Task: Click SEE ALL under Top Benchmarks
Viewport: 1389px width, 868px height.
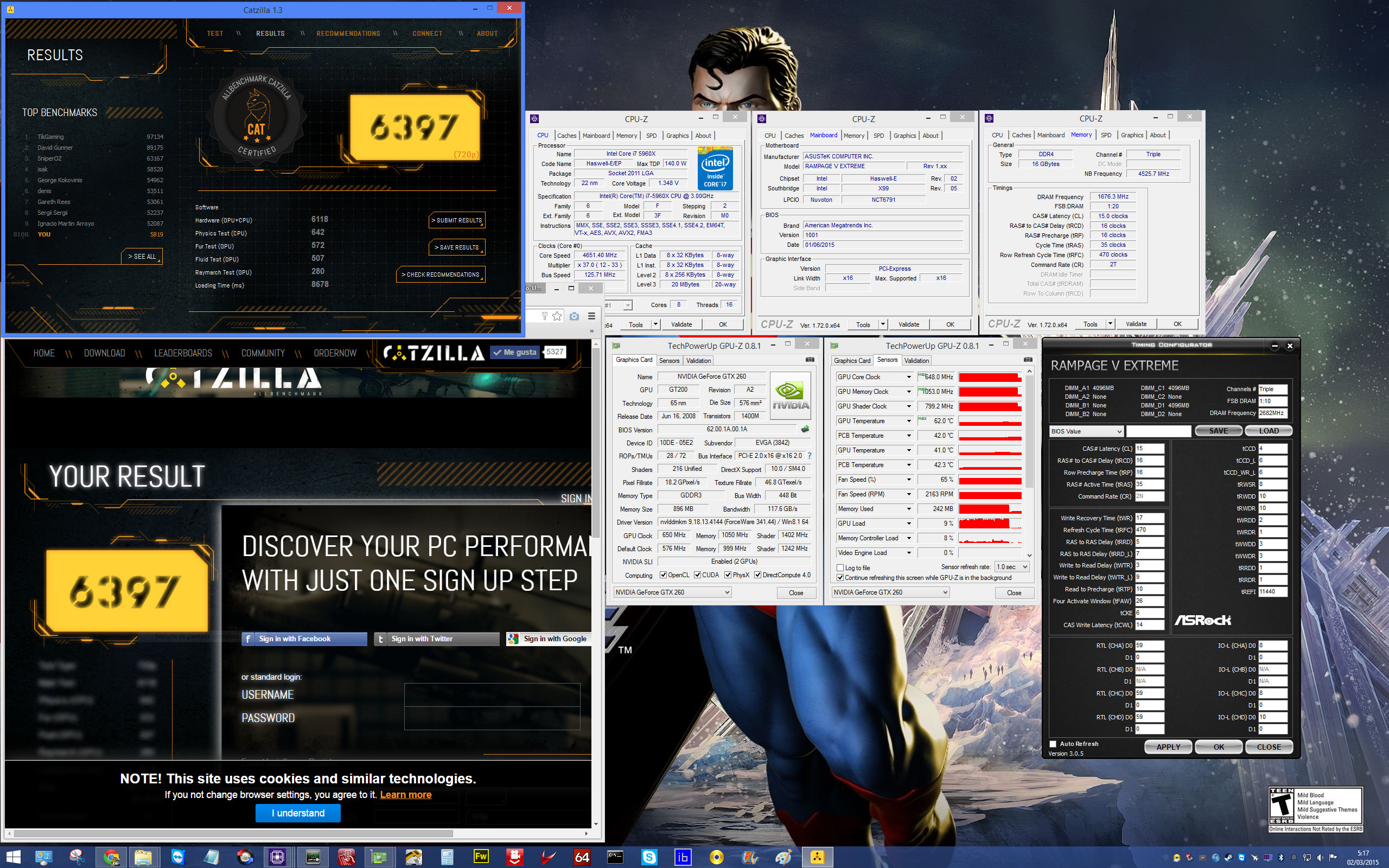Action: (x=142, y=257)
